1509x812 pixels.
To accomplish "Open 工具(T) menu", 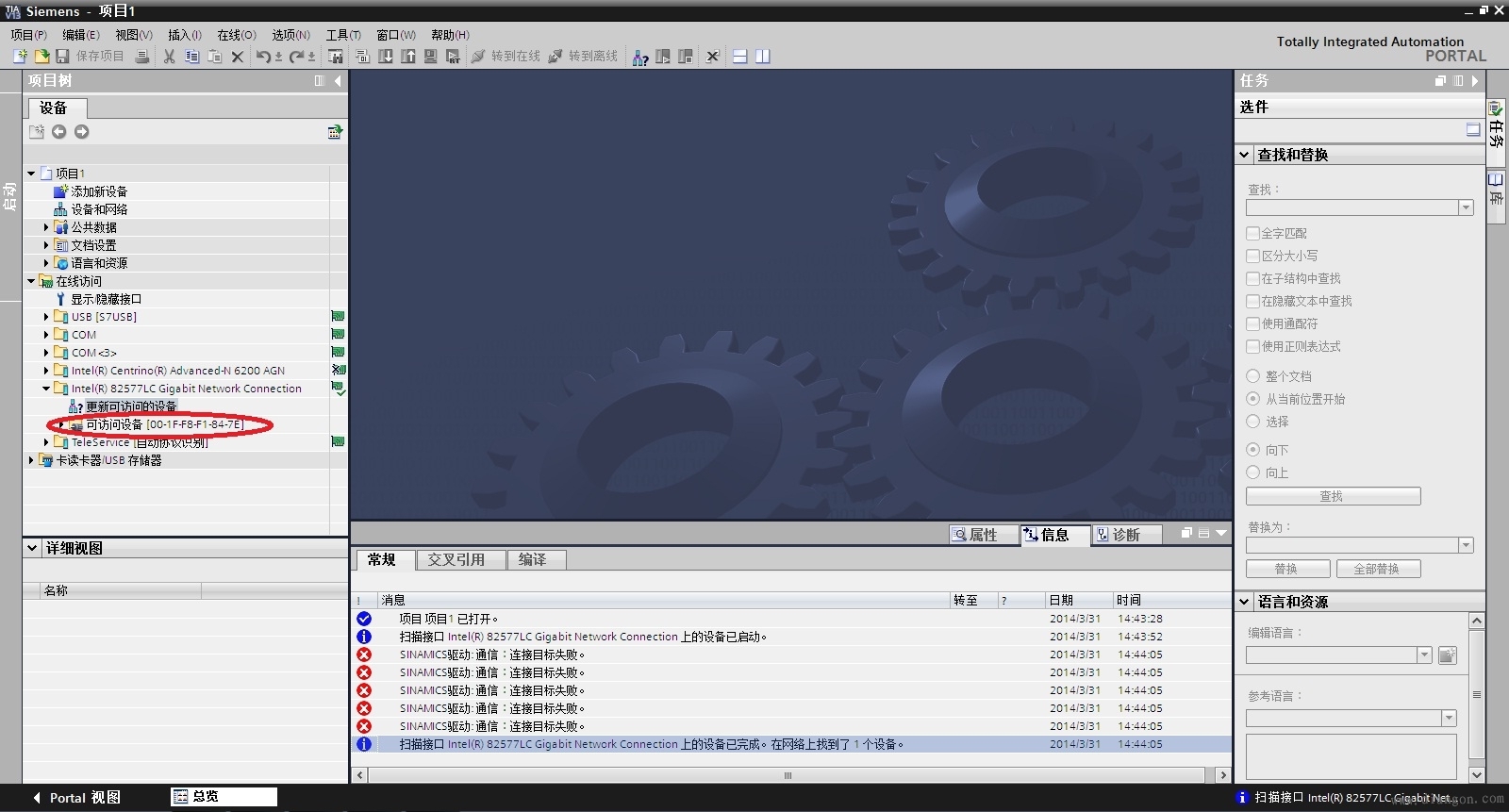I will (343, 35).
